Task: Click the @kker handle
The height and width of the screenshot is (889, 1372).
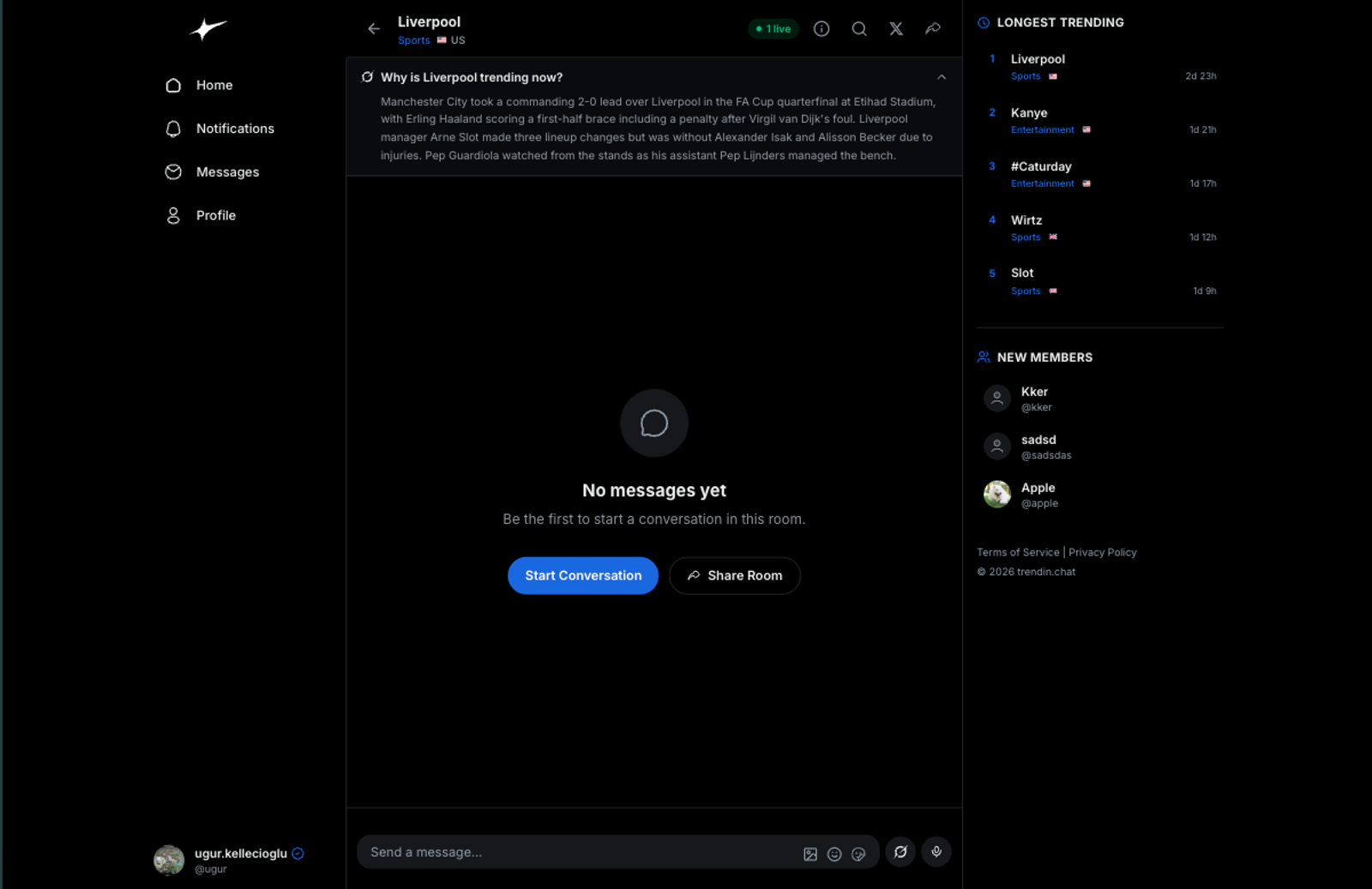Action: 1036,408
